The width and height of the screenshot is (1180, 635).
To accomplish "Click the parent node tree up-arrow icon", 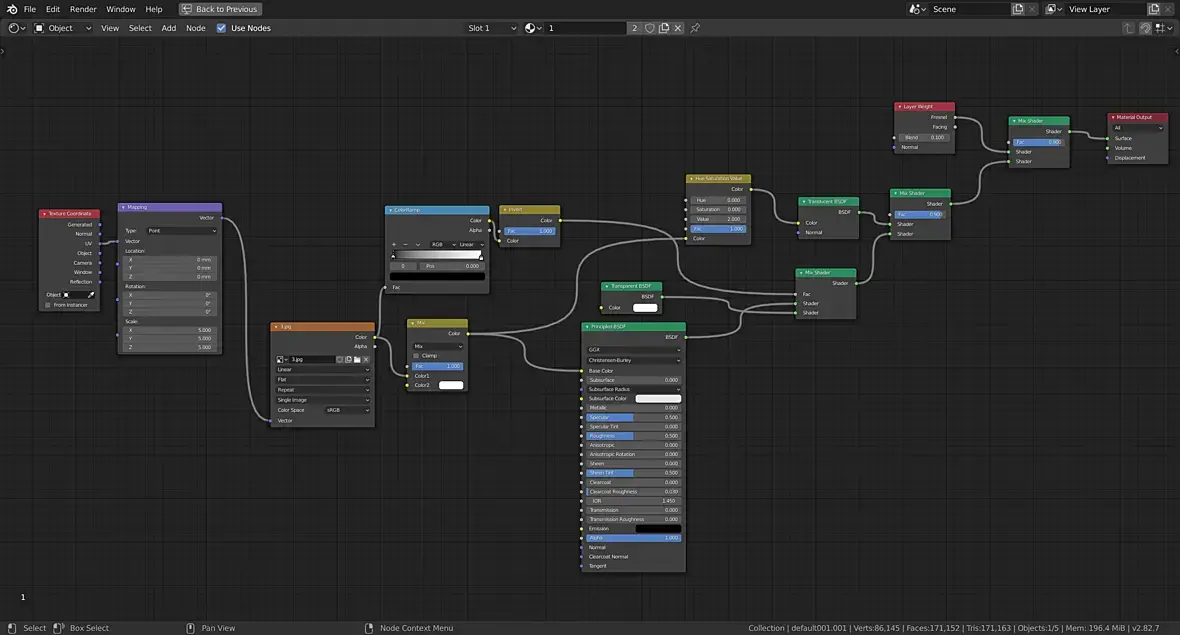I will pyautogui.click(x=1129, y=28).
